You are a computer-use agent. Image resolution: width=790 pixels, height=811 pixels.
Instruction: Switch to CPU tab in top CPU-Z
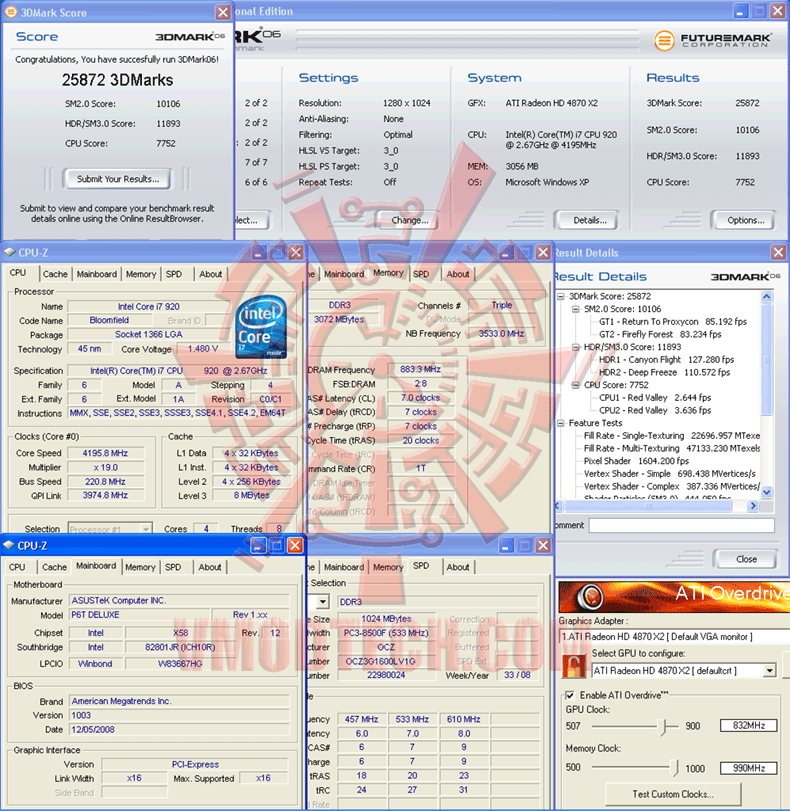point(18,273)
